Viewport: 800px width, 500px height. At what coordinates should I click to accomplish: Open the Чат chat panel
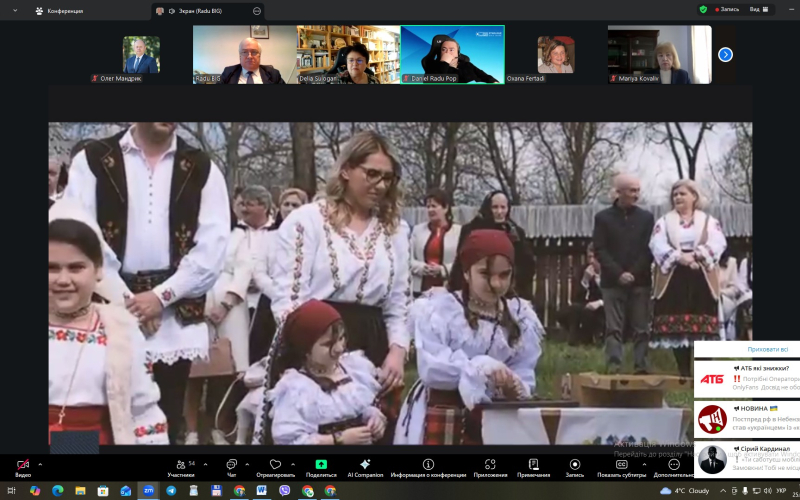pyautogui.click(x=231, y=465)
